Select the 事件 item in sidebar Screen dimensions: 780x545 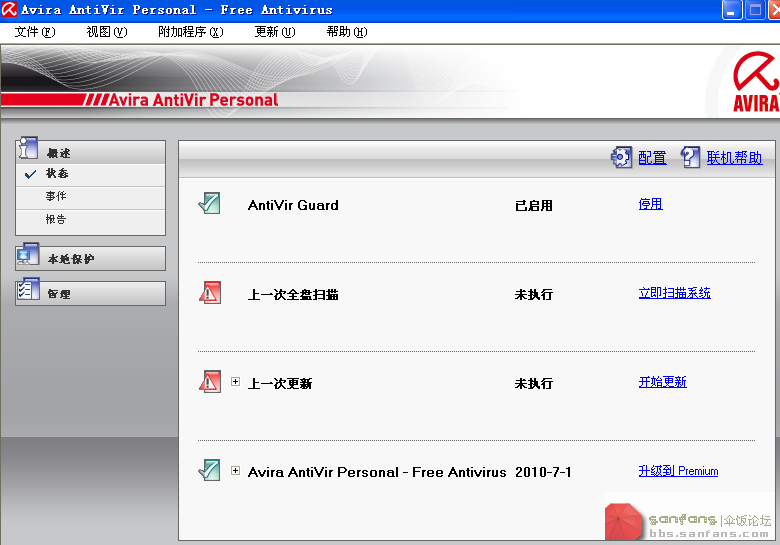pos(91,196)
